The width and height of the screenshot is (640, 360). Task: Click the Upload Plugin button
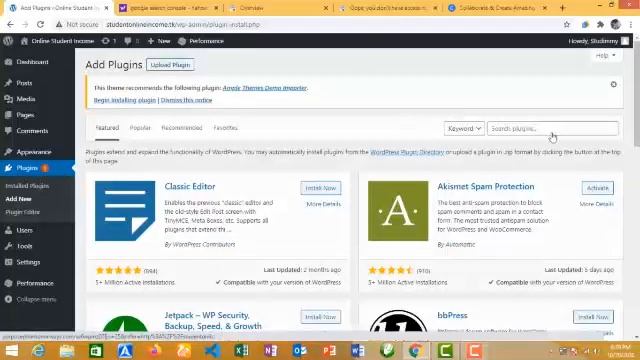pyautogui.click(x=170, y=65)
